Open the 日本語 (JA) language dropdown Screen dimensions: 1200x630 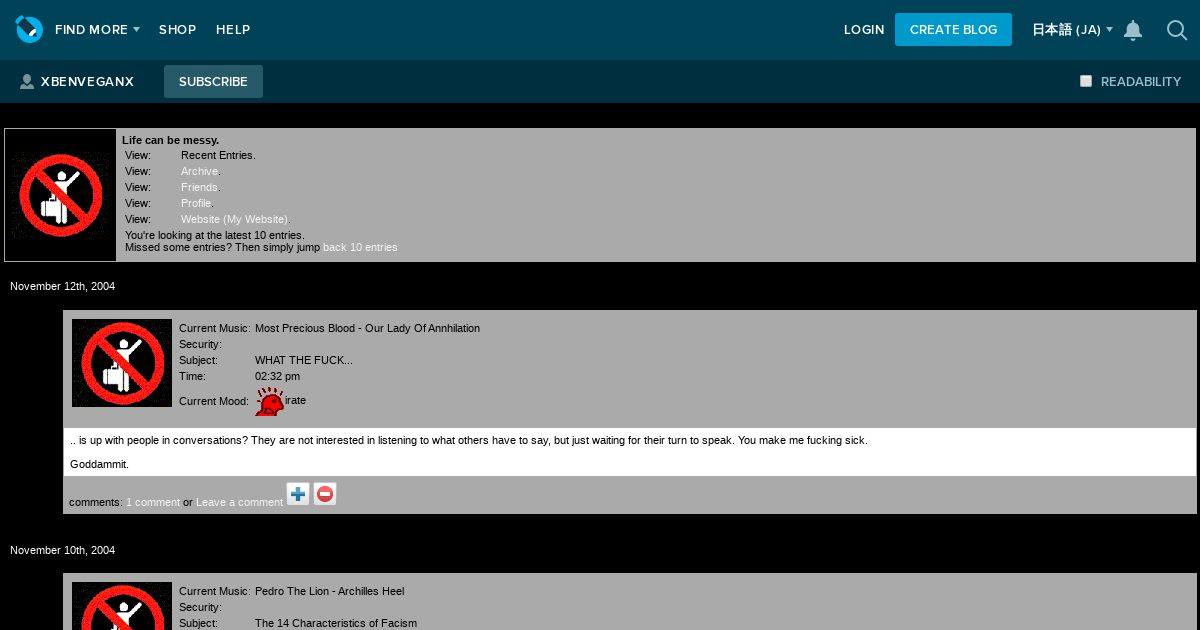1072,30
